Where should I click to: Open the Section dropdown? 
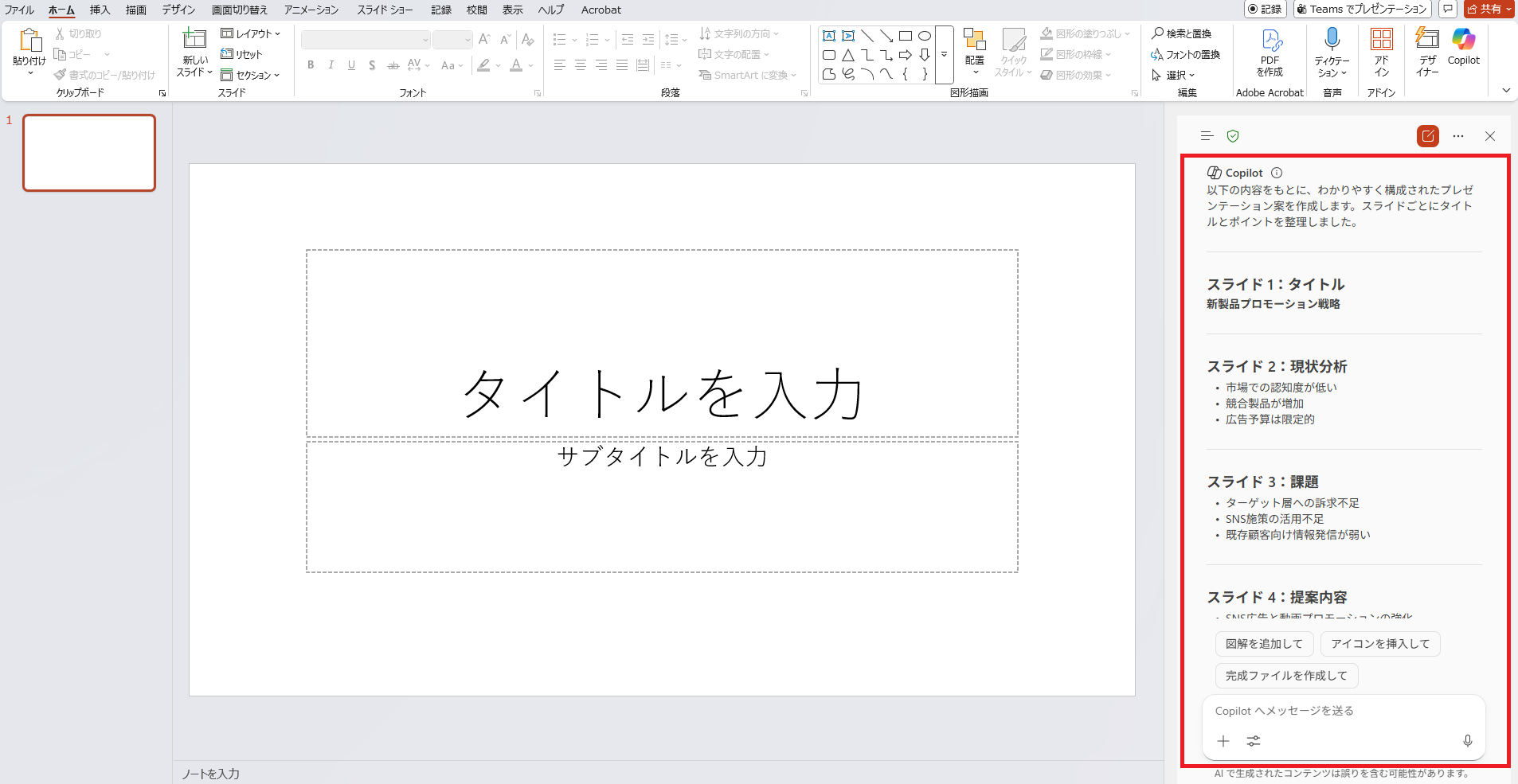[251, 75]
